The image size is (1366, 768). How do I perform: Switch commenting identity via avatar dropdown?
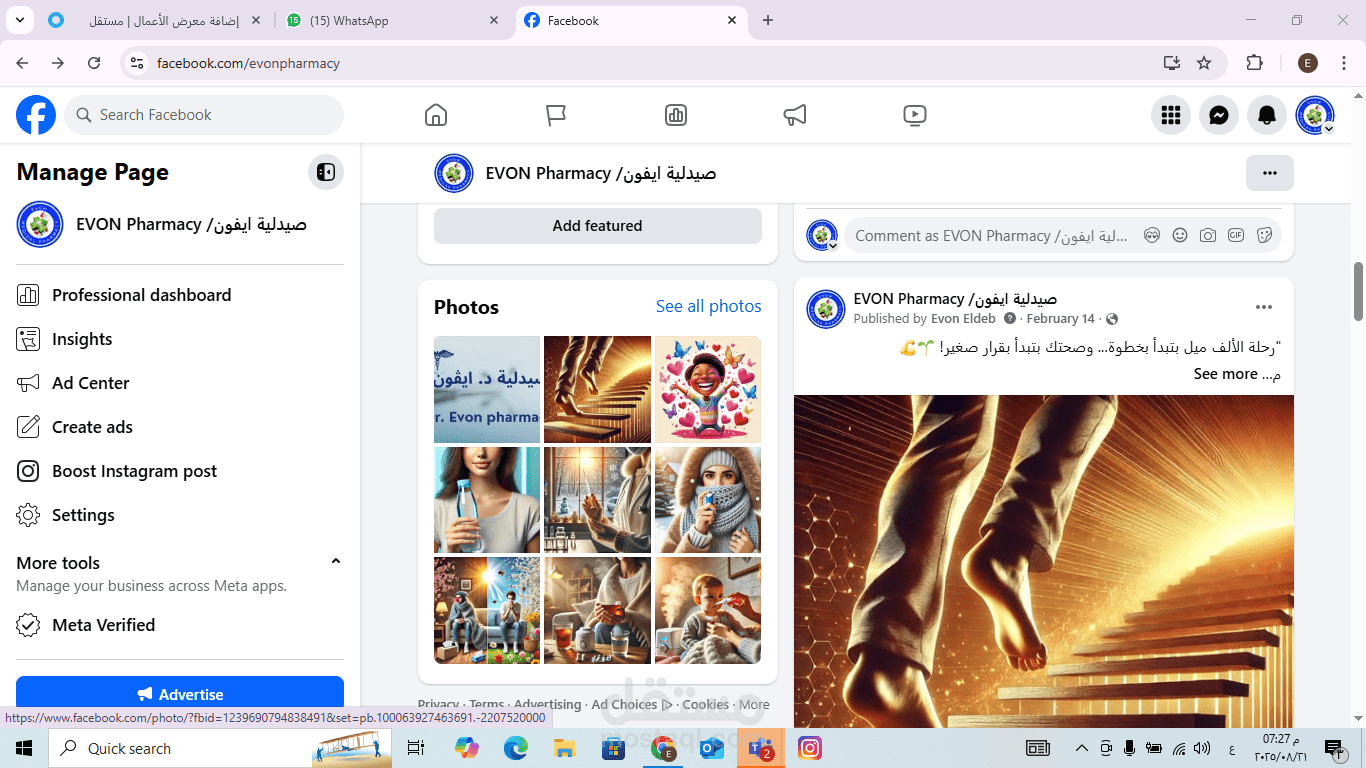point(822,236)
